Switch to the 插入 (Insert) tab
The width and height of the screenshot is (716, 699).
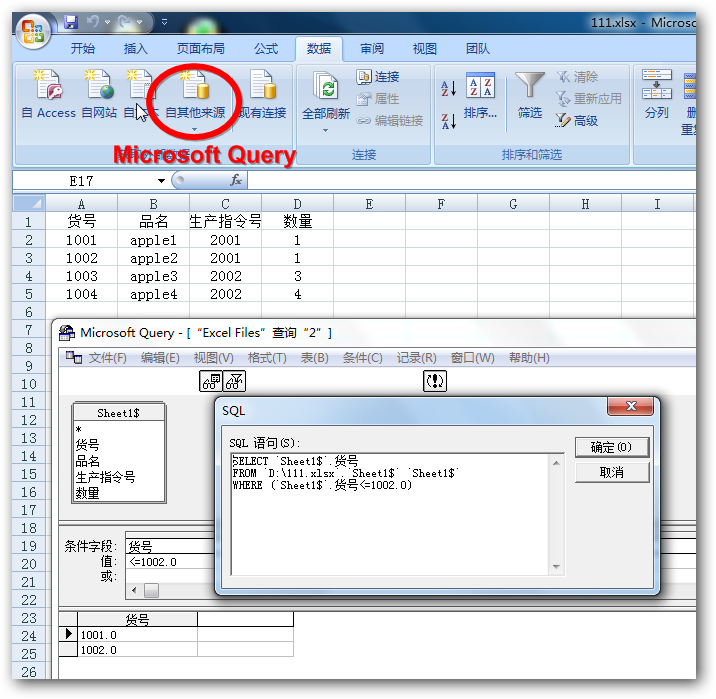pos(135,48)
